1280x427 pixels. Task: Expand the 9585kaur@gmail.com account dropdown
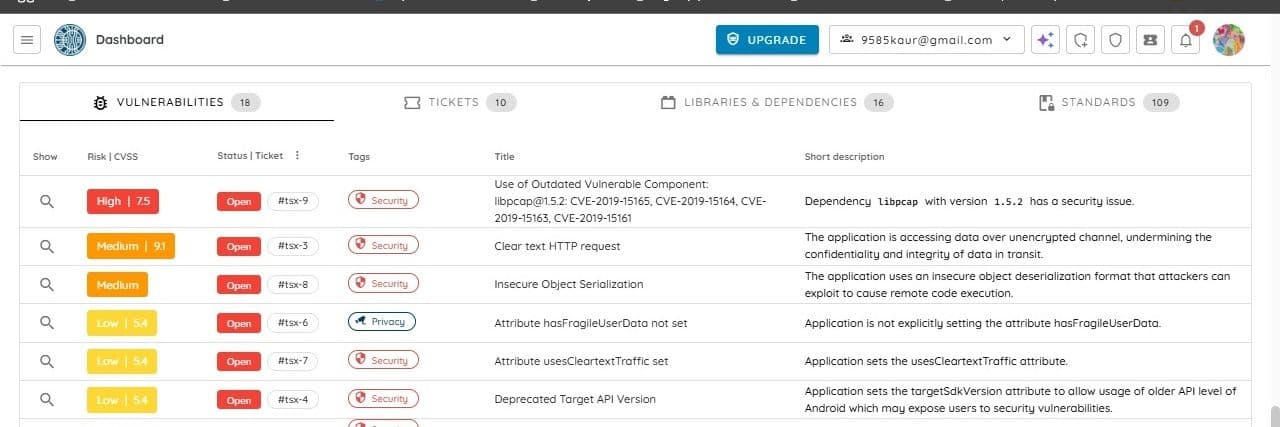[x=928, y=40]
